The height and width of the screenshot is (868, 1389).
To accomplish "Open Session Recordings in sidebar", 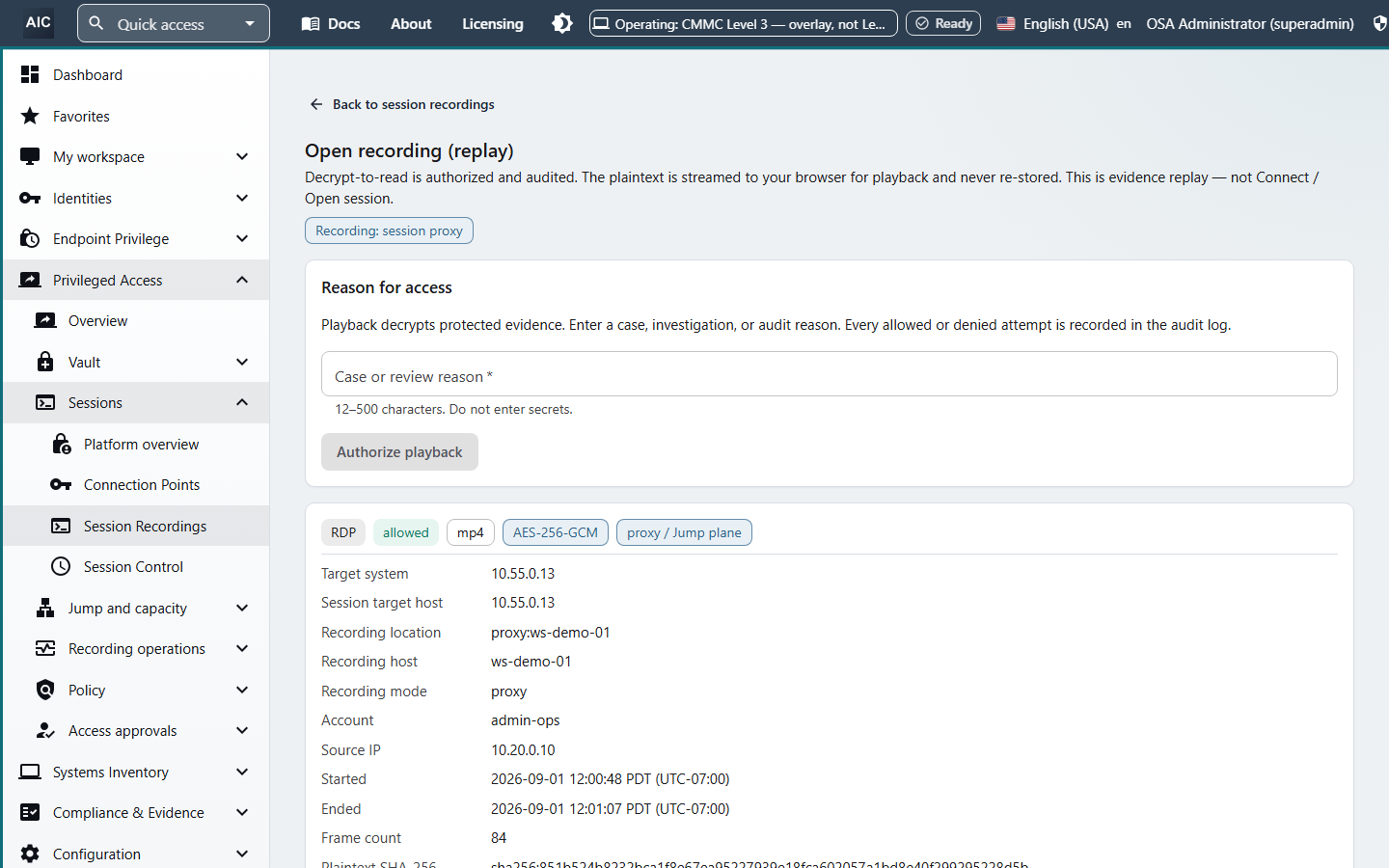I will pos(137,526).
